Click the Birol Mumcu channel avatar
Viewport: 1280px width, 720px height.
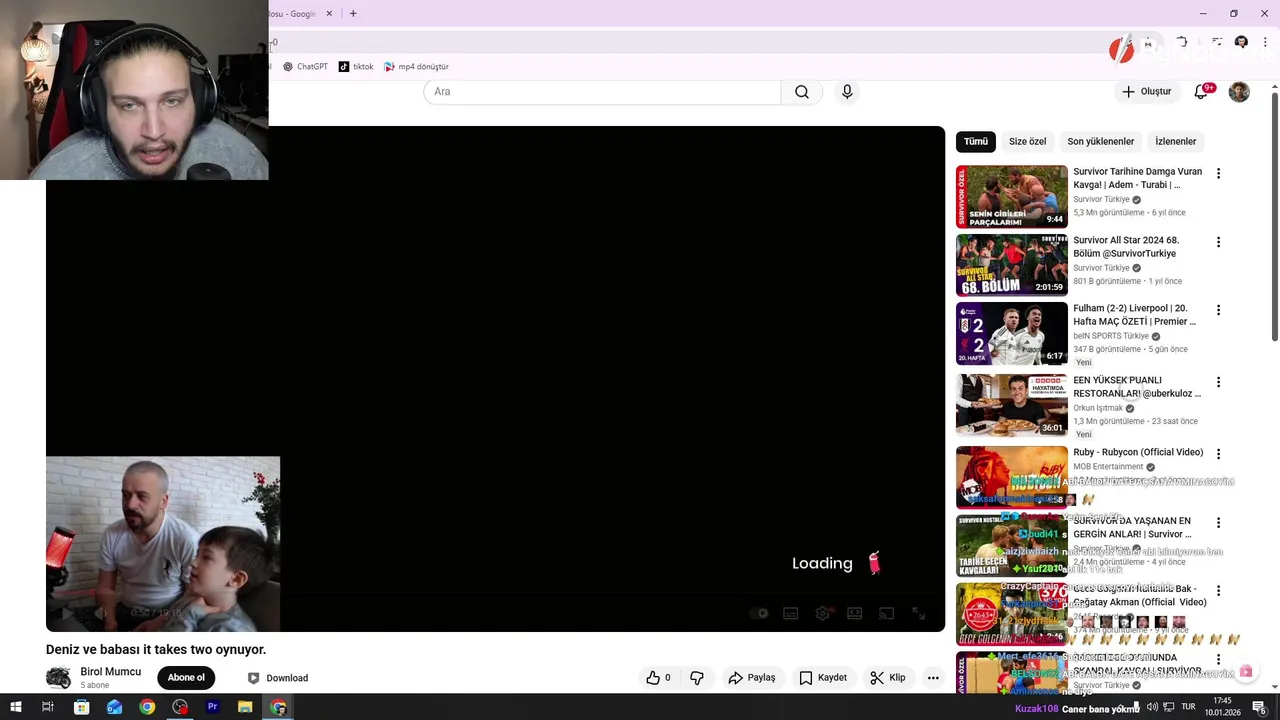59,677
